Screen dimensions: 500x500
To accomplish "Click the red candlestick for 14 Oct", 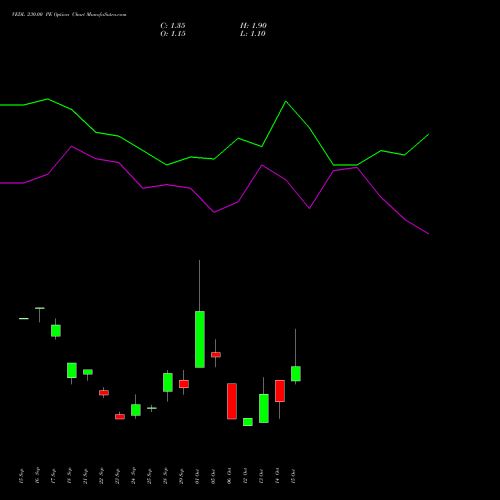I will [x=280, y=391].
